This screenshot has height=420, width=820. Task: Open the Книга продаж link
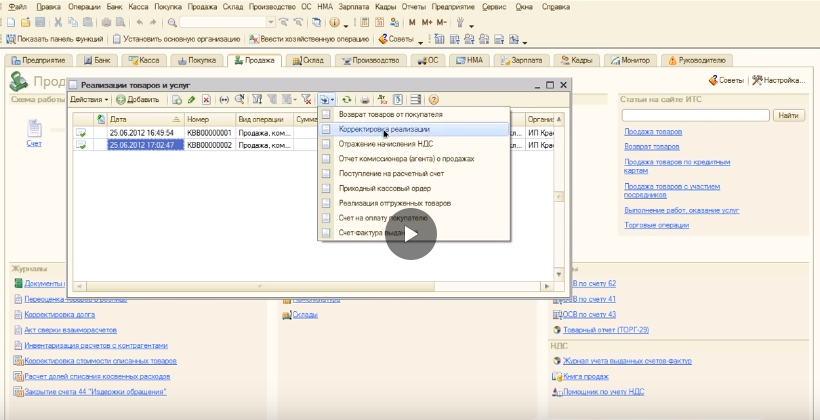point(585,377)
